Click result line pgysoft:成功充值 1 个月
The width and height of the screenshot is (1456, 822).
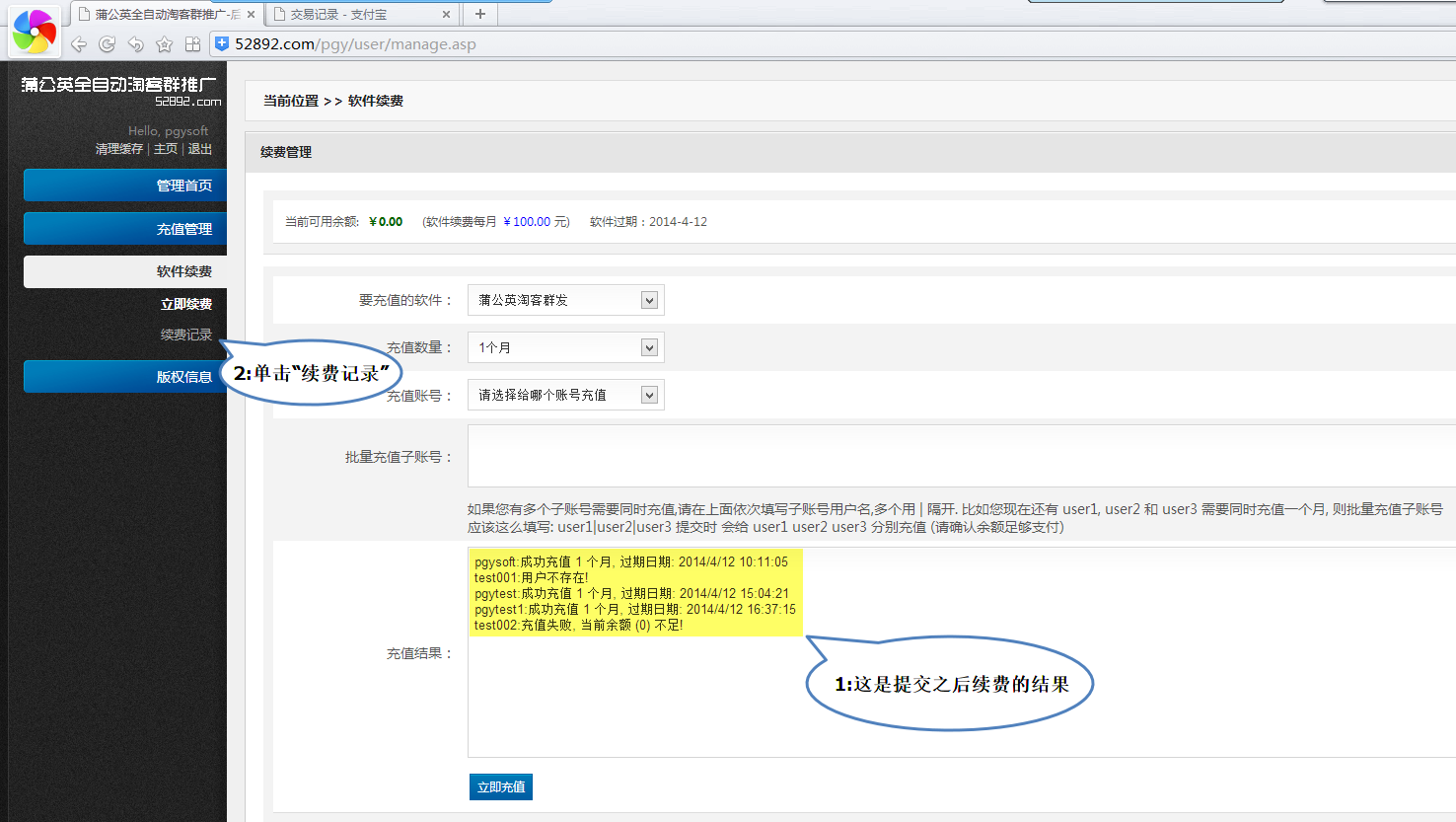[631, 561]
